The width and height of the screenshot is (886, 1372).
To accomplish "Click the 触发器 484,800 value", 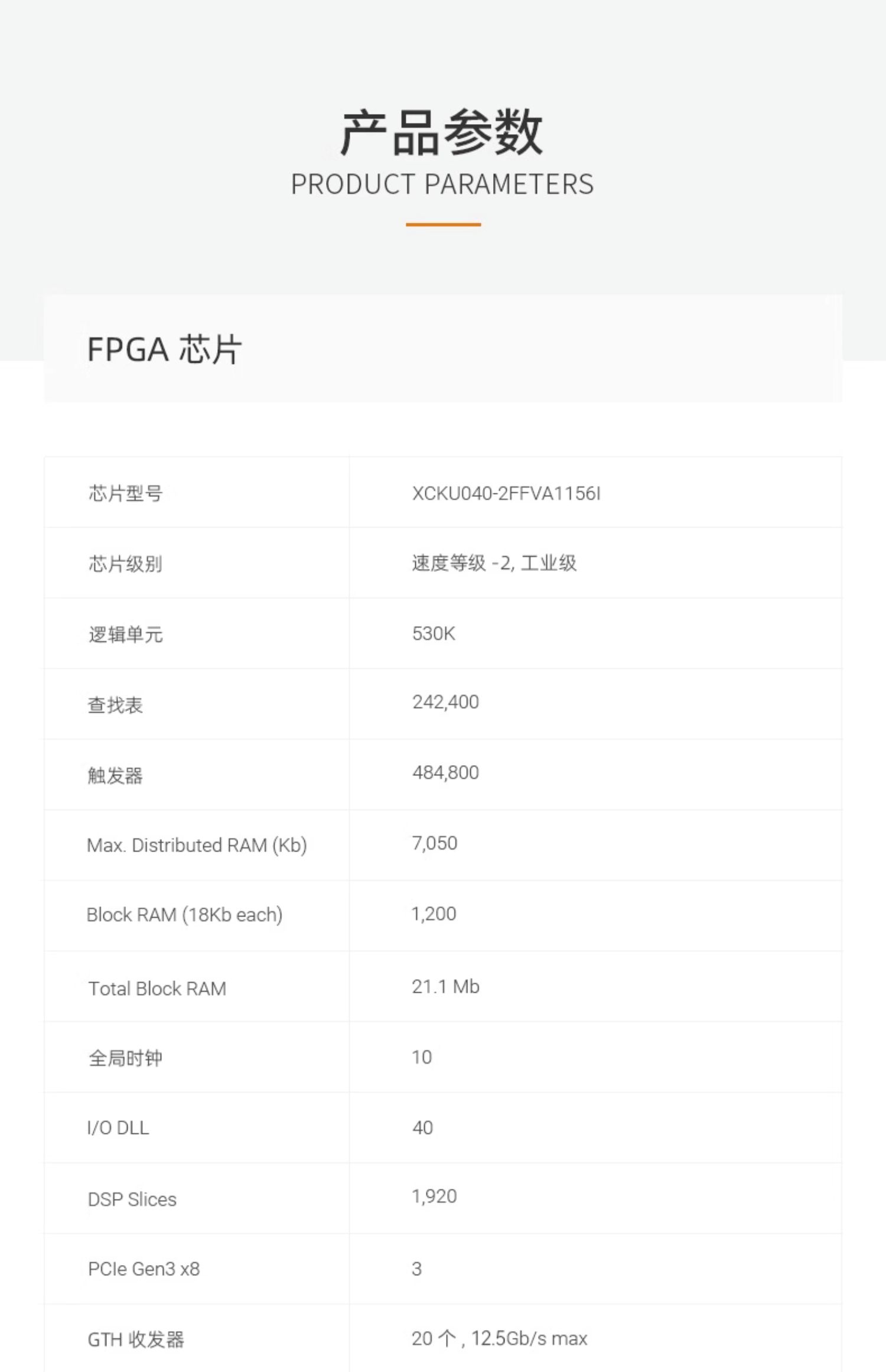I will [x=445, y=772].
